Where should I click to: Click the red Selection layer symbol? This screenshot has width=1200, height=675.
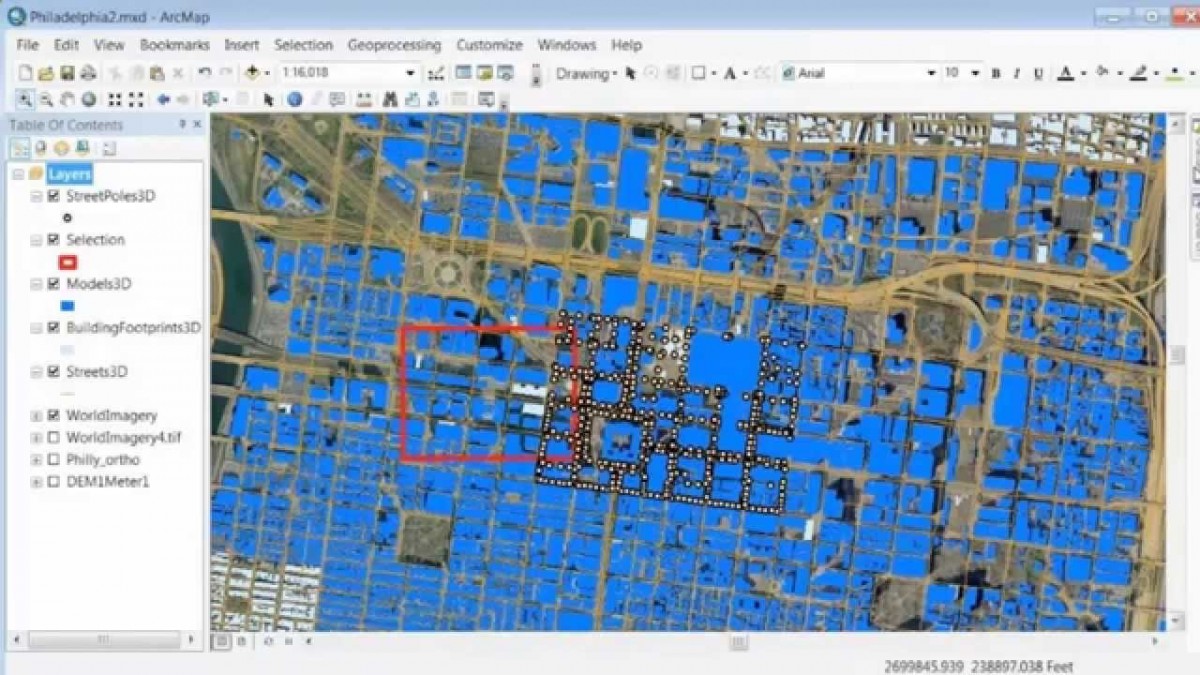[x=68, y=262]
